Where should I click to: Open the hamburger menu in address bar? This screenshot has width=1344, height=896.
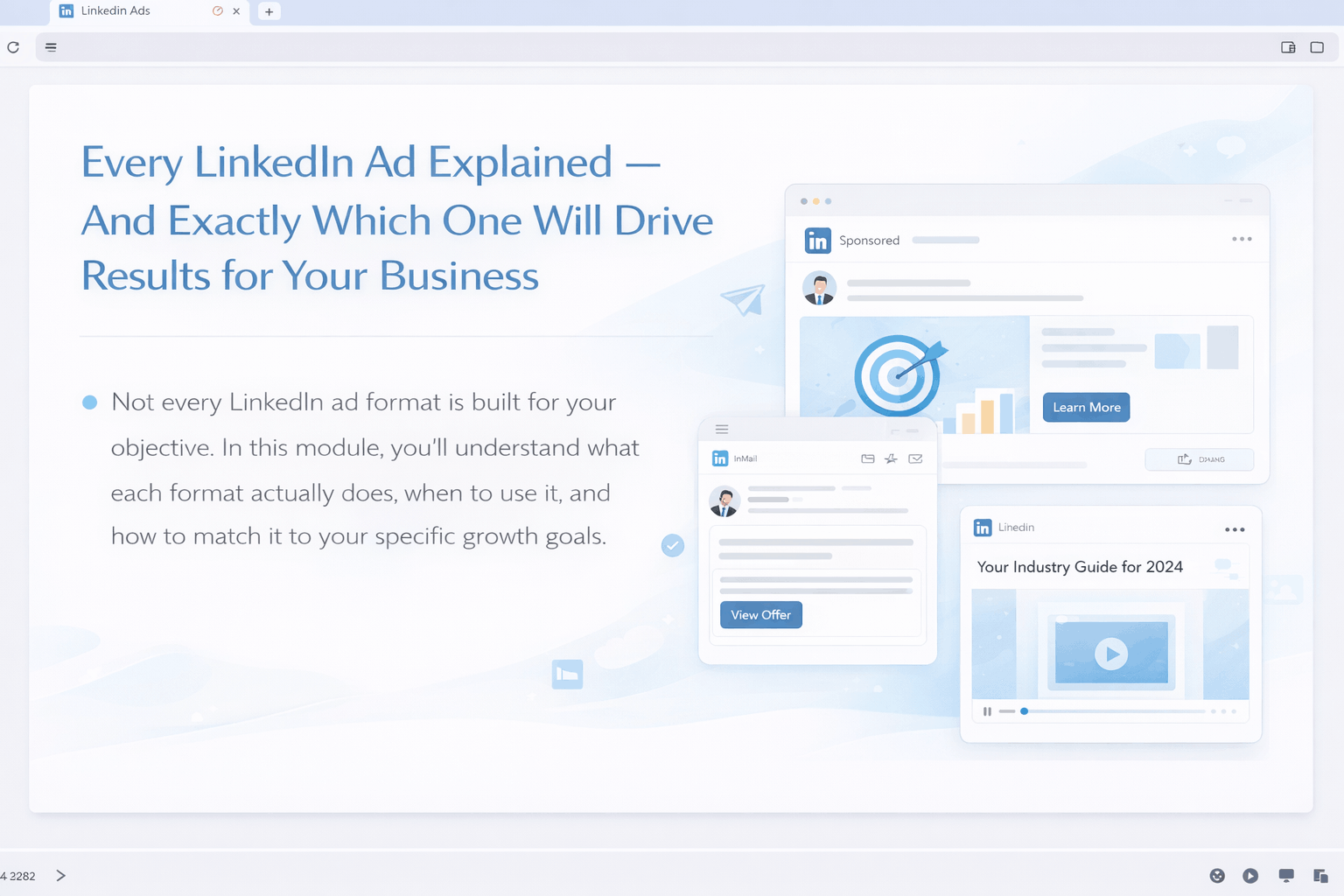point(52,47)
